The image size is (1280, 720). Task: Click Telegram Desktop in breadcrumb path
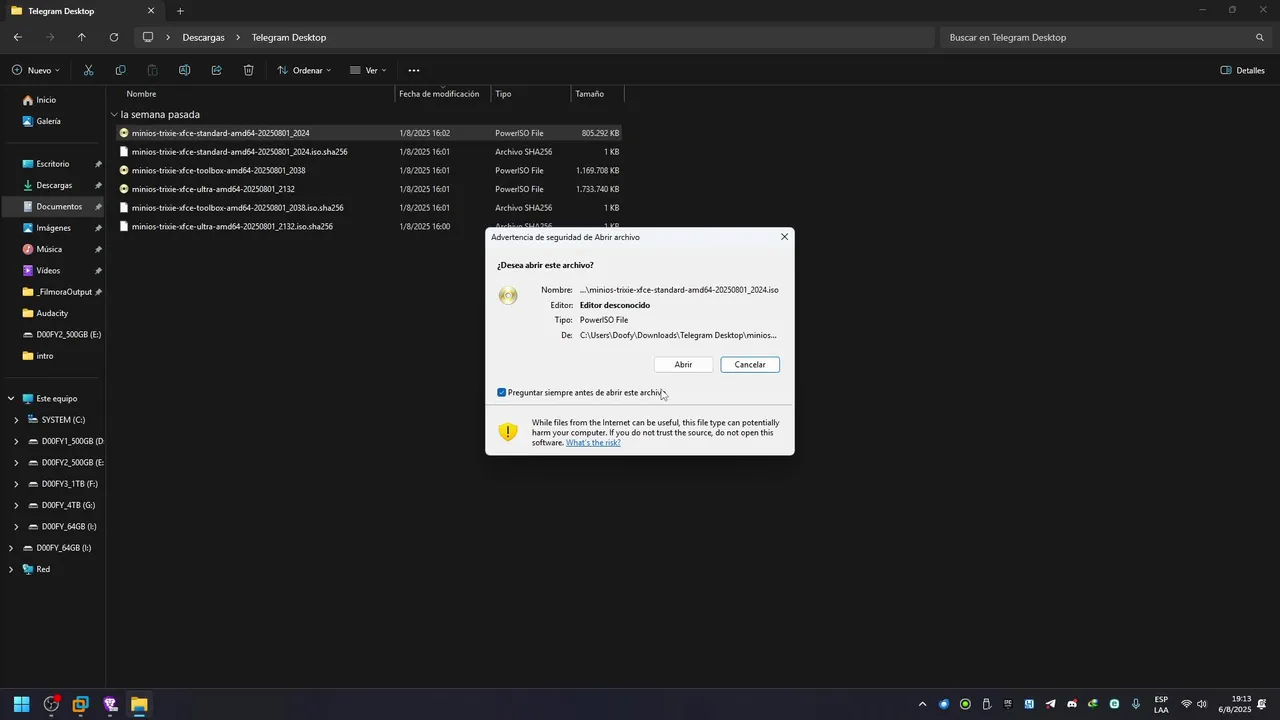coord(289,37)
